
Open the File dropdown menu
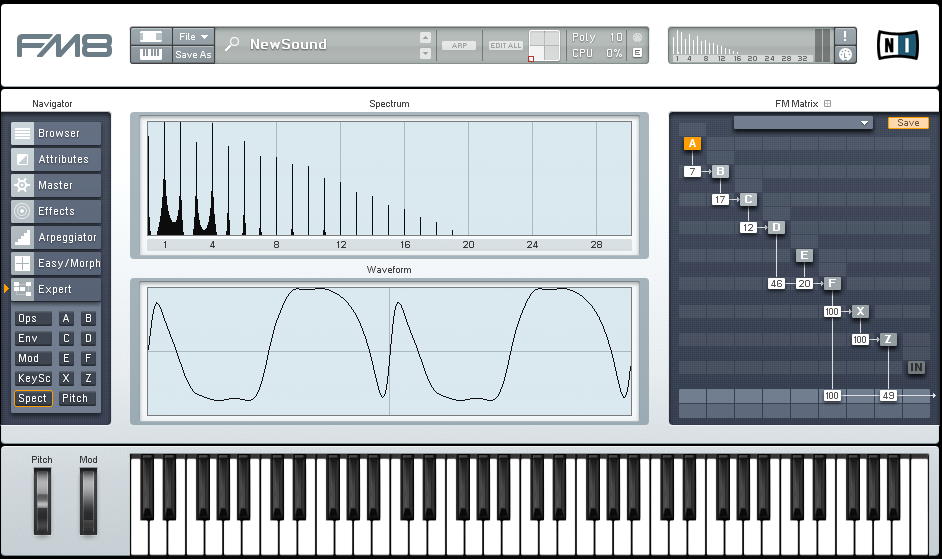(x=193, y=36)
